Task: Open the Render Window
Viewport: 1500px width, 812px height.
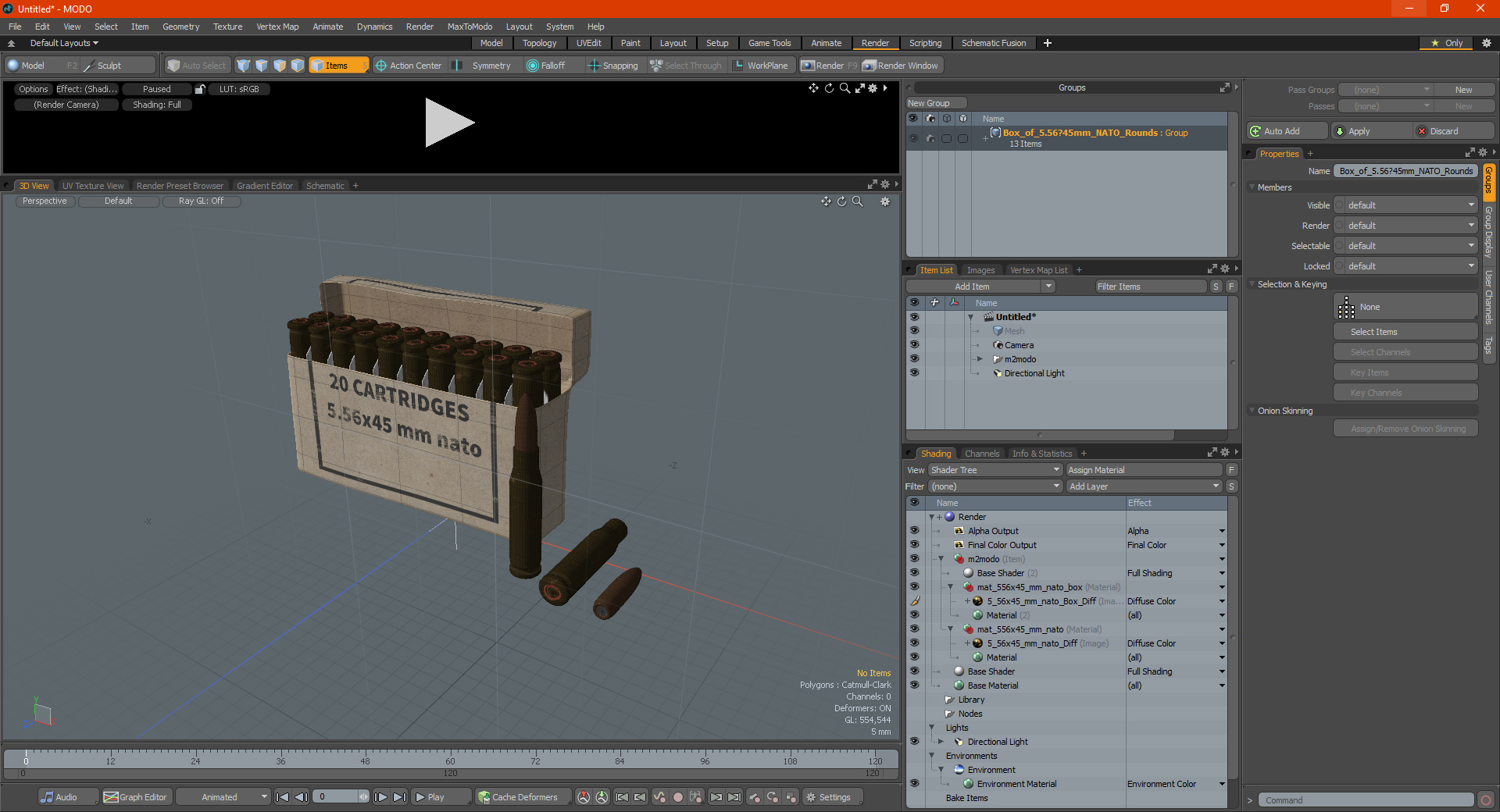Action: pyautogui.click(x=901, y=66)
